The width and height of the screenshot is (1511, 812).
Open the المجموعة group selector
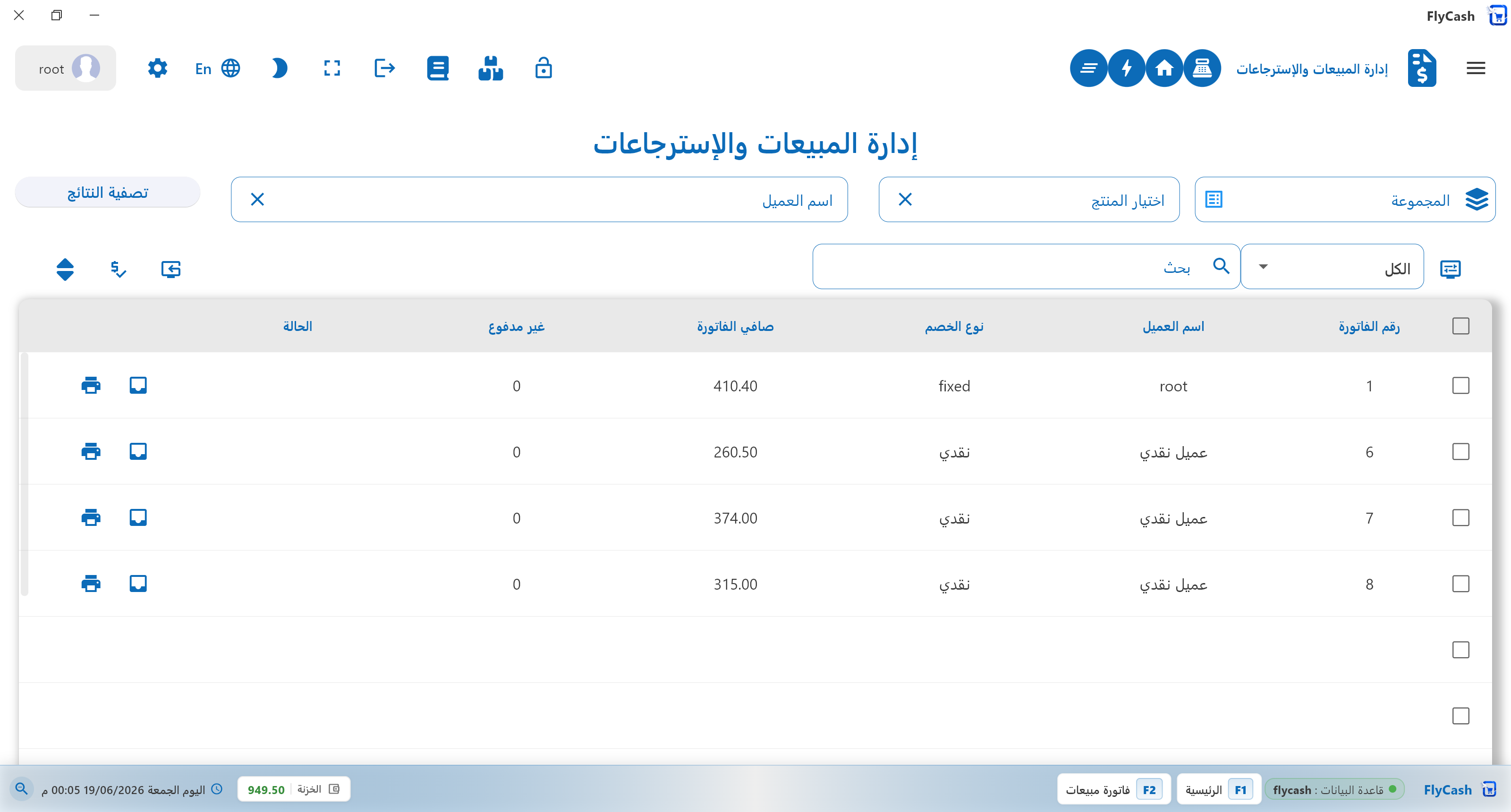pos(1345,200)
